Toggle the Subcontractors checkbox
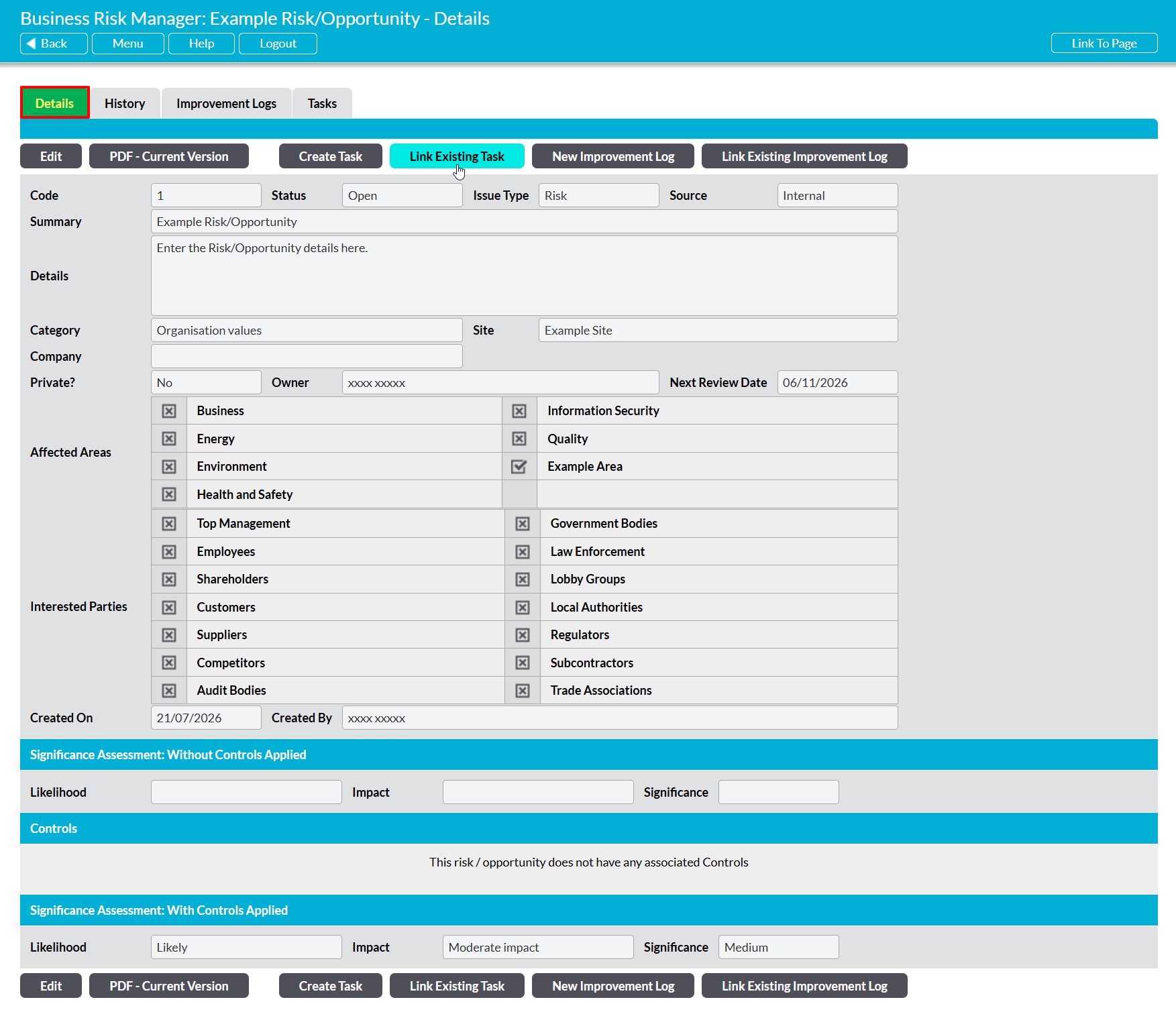Viewport: 1176px width, 1010px height. (523, 663)
